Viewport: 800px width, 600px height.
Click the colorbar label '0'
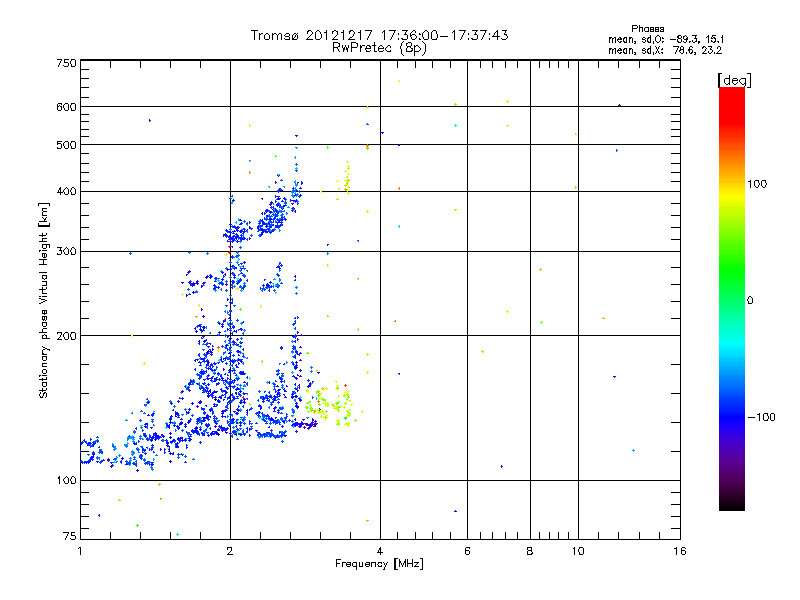pos(750,301)
